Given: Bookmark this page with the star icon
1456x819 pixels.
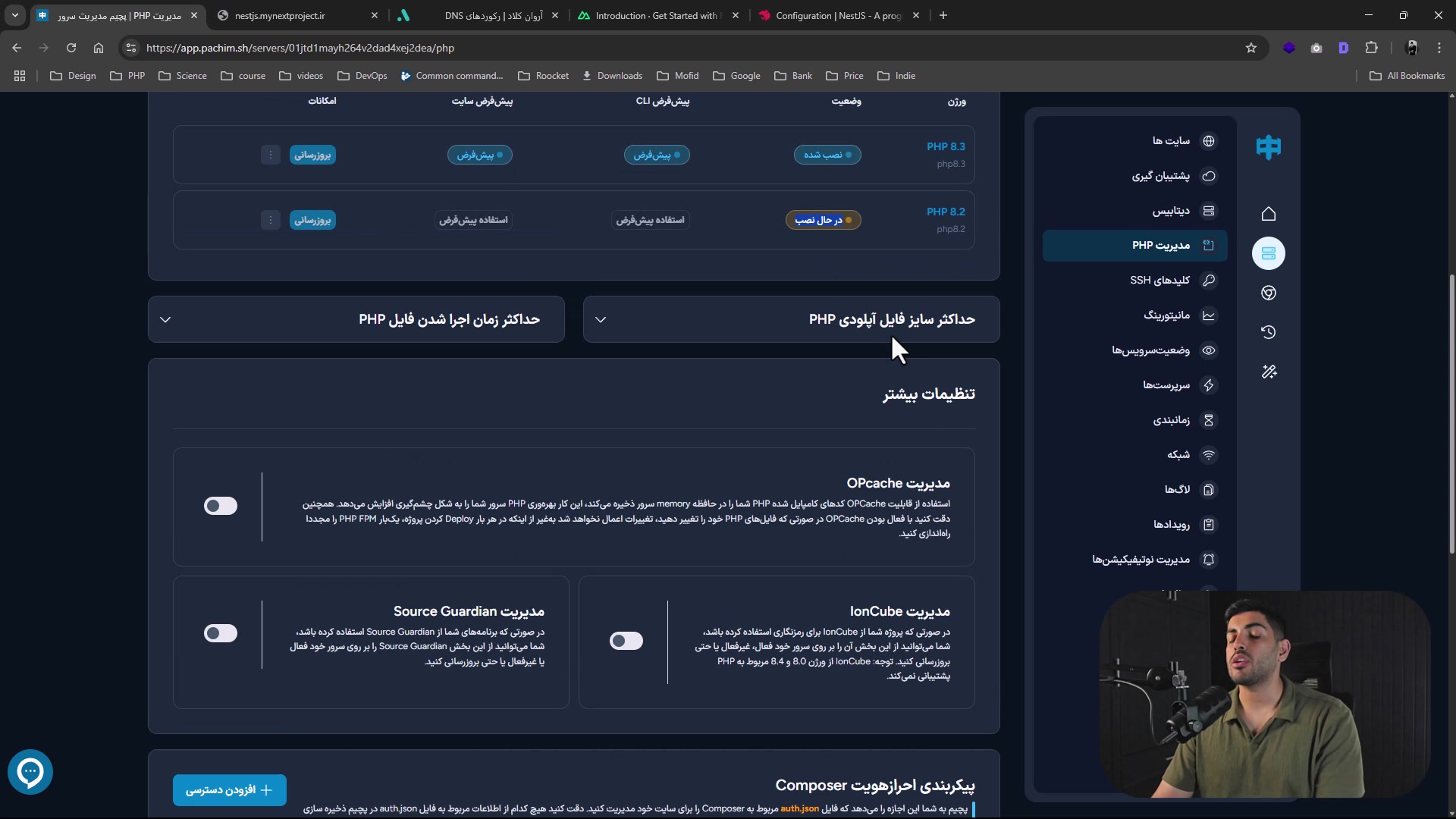Looking at the screenshot, I should 1251,48.
